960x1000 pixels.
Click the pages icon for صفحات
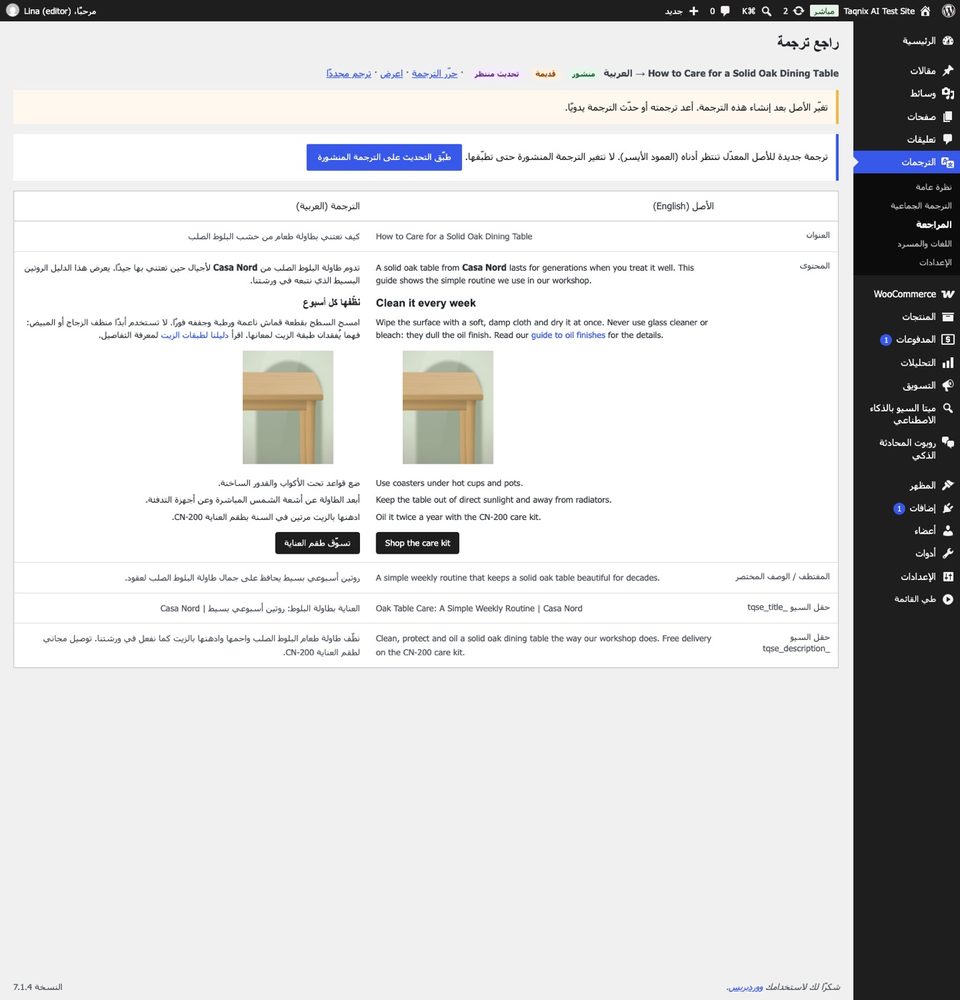(948, 117)
